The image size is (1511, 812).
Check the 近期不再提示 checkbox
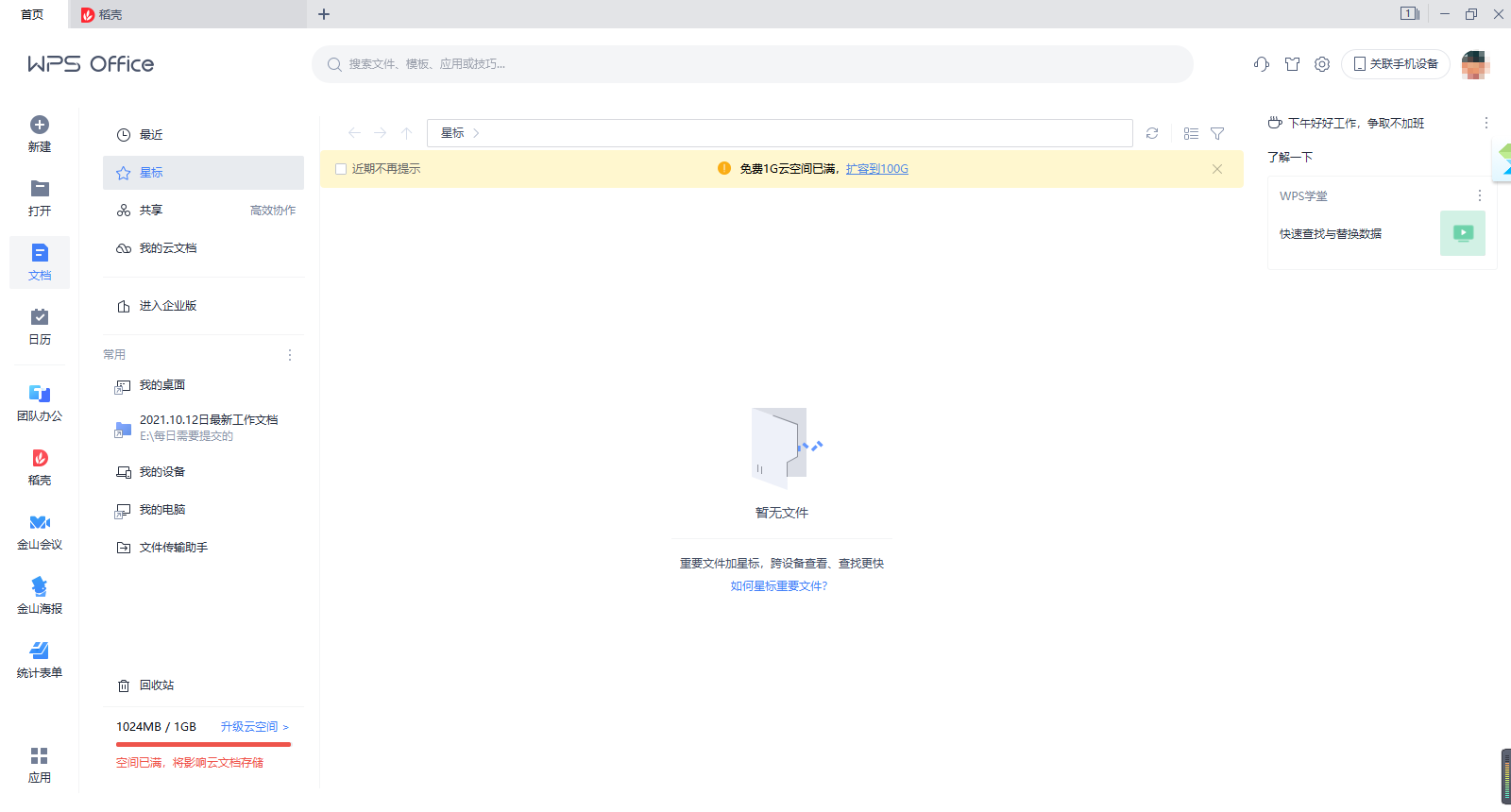[x=341, y=169]
